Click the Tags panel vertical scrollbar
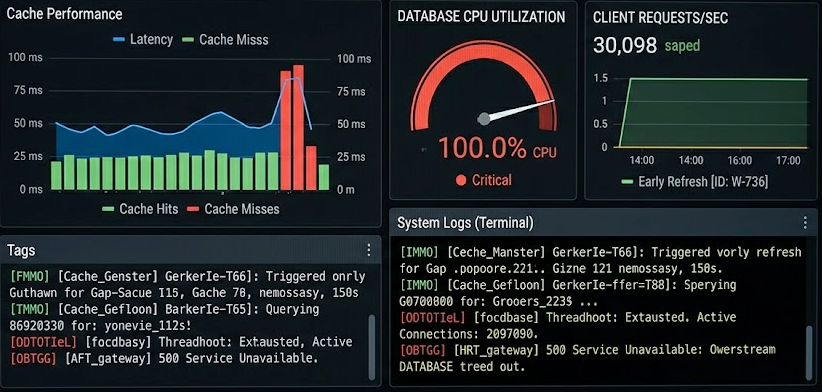 coord(372,347)
